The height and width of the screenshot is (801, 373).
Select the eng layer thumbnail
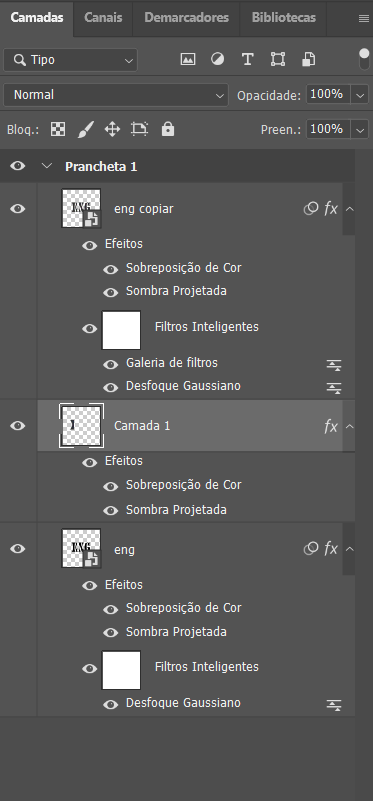click(x=81, y=548)
